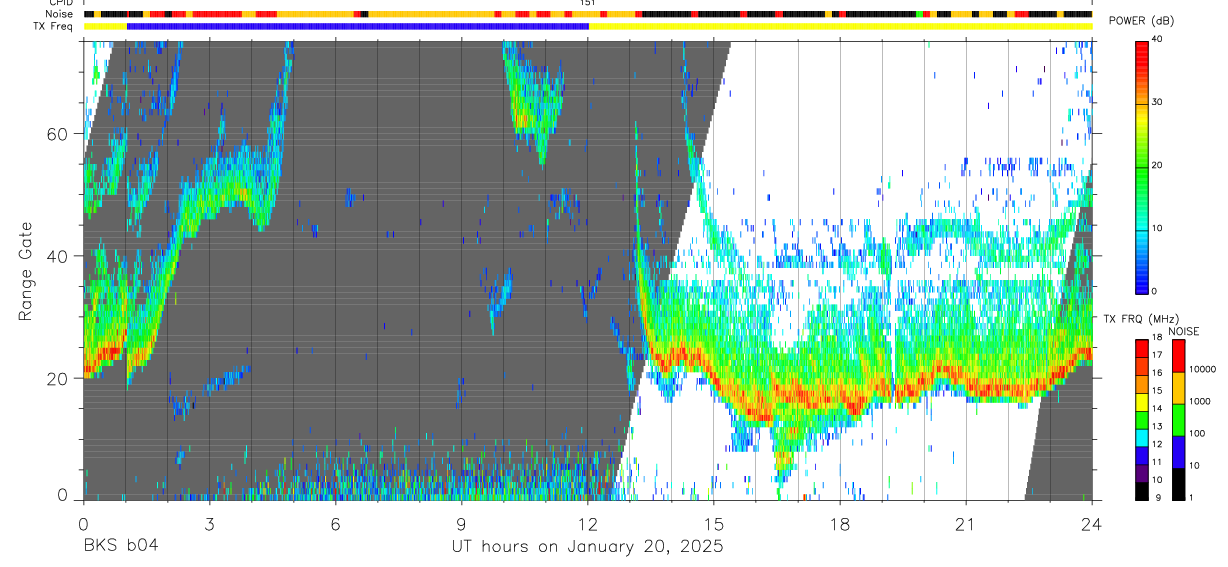Click the x-axis tick label '12'
The width and height of the screenshot is (1228, 567).
click(588, 524)
